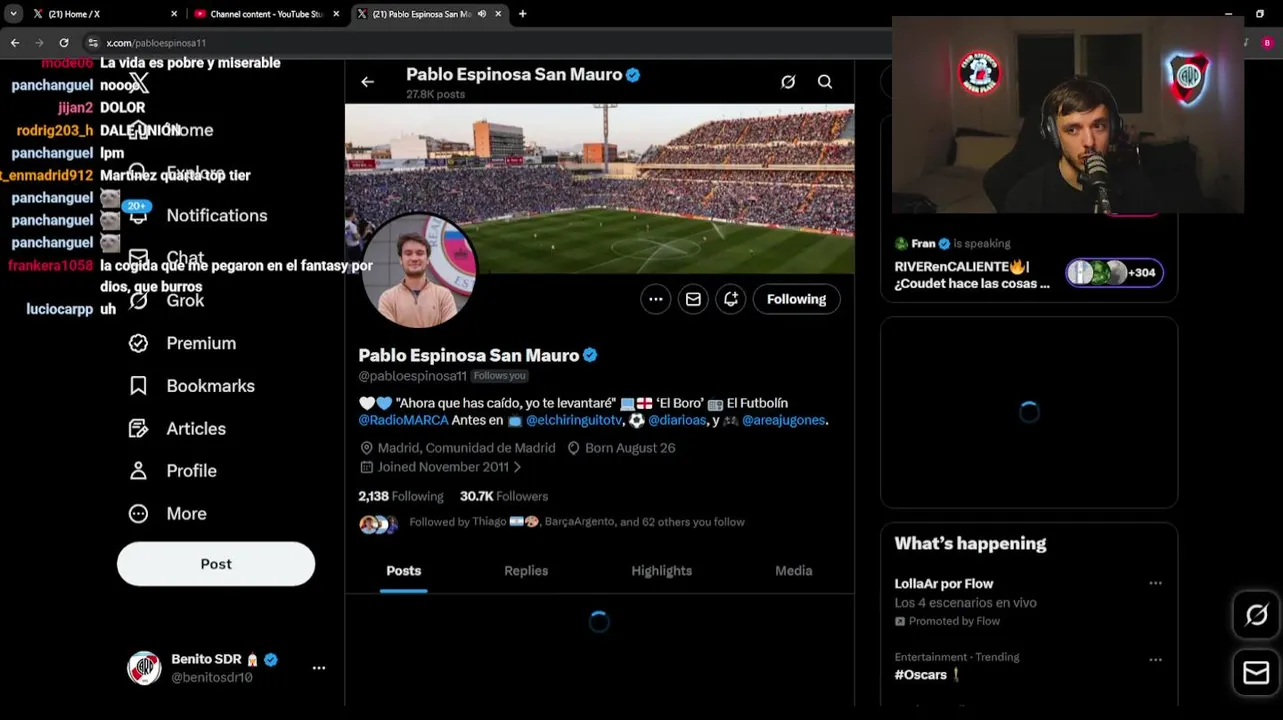The image size is (1283, 720).
Task: Open floating Messages envelope button
Action: (x=1256, y=673)
